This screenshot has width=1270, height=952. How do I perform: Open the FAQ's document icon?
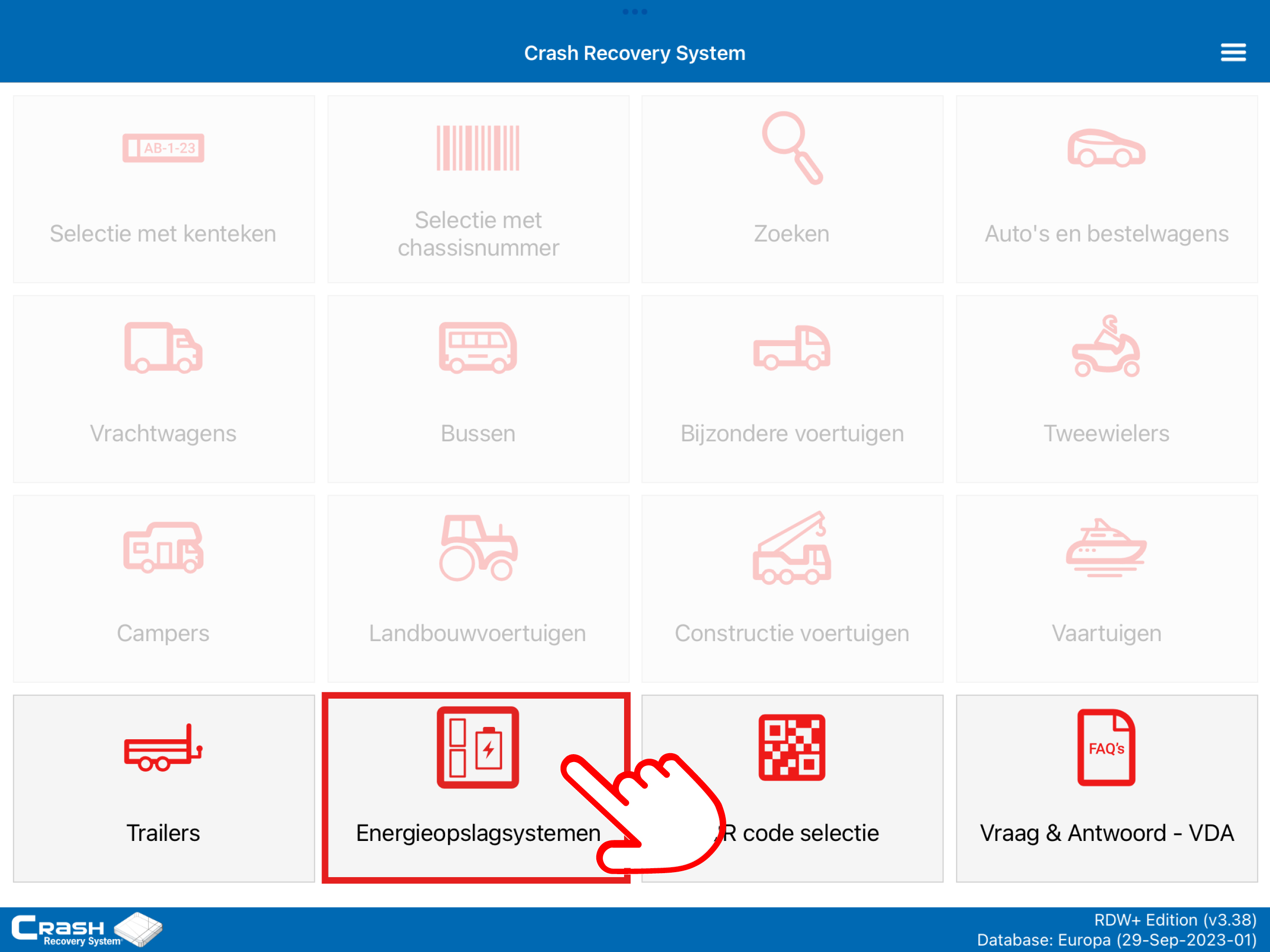[1106, 747]
